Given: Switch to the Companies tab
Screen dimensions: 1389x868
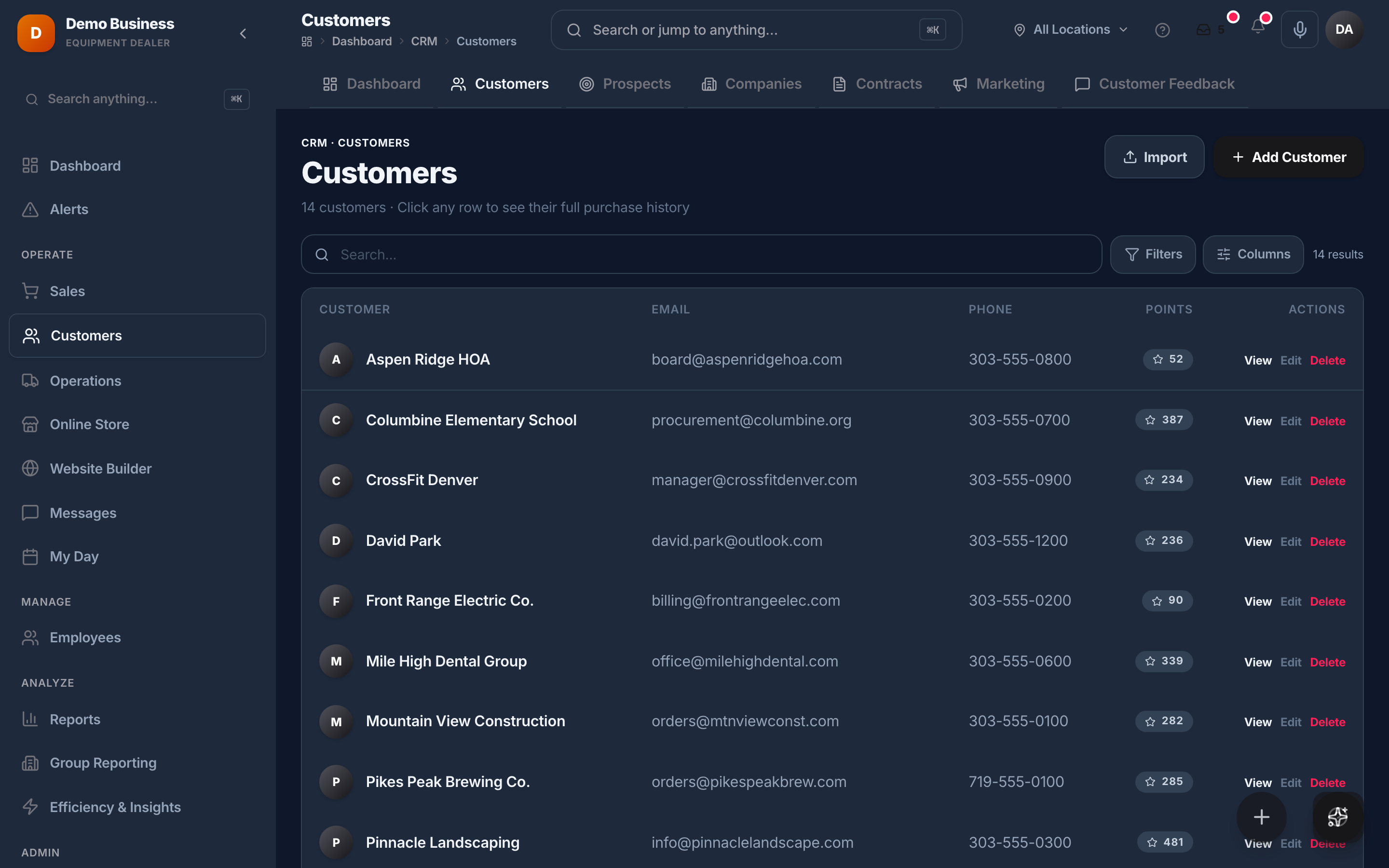Looking at the screenshot, I should coord(751,84).
